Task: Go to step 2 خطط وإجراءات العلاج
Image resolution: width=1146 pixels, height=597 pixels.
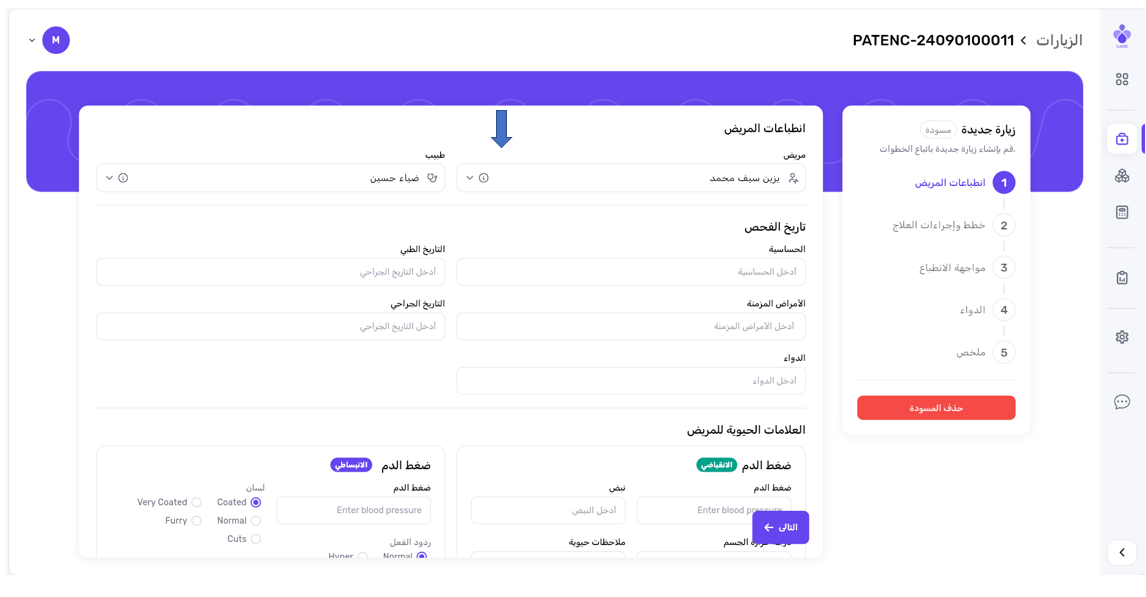Action: 1004,225
